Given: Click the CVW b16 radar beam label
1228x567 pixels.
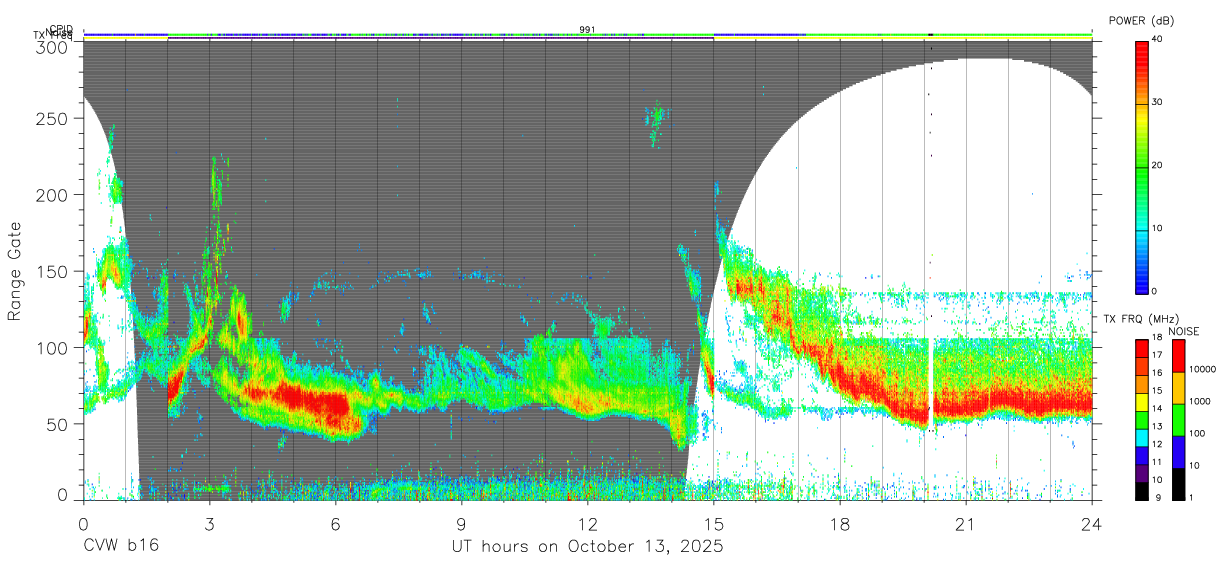Looking at the screenshot, I should click(120, 546).
